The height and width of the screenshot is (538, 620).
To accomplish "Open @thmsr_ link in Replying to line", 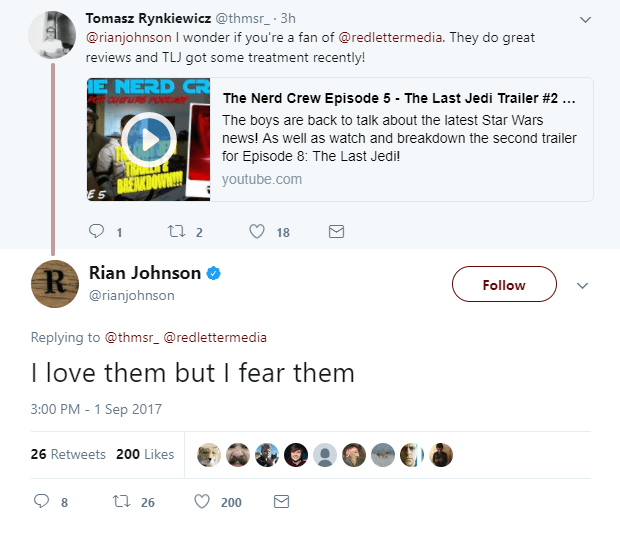I will pos(132,337).
